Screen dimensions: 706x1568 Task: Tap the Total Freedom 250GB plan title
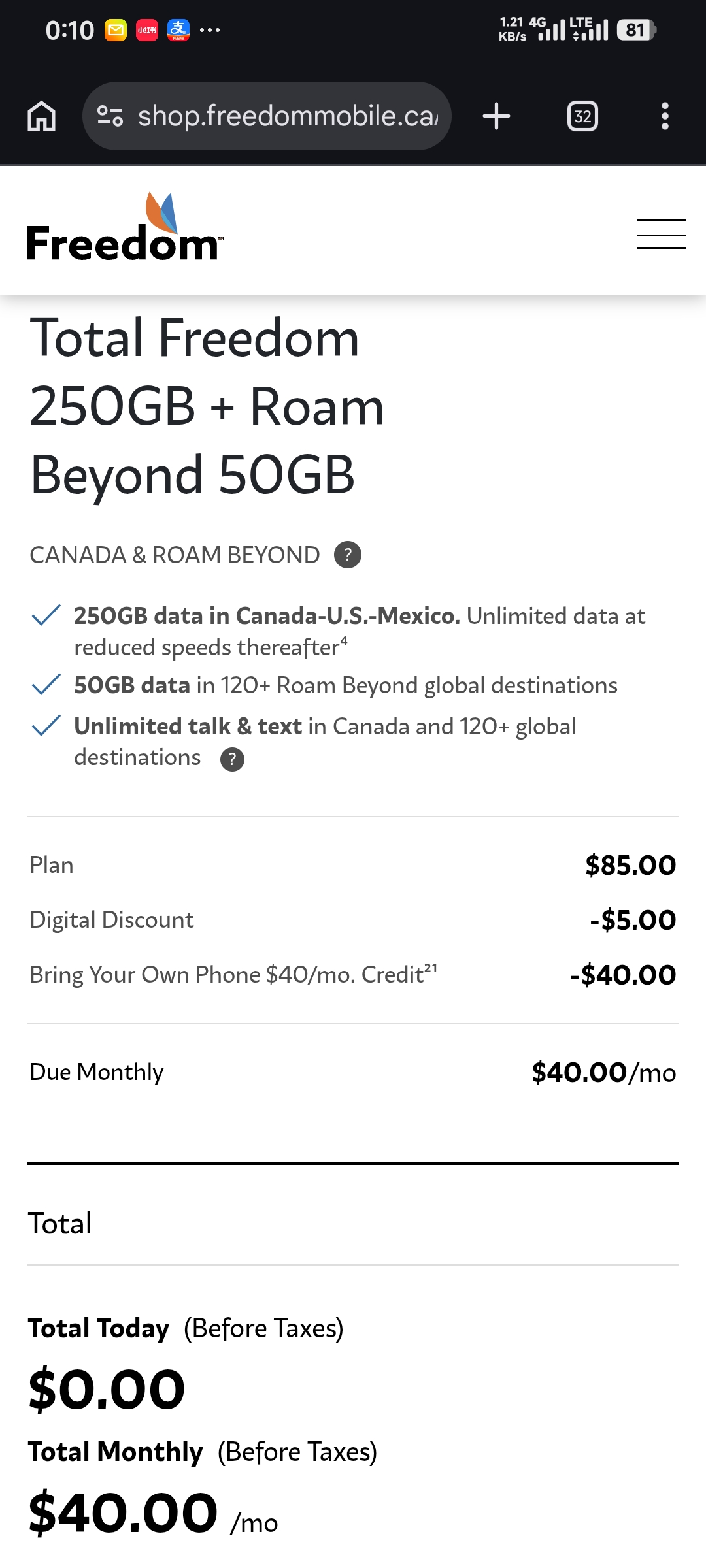point(207,406)
